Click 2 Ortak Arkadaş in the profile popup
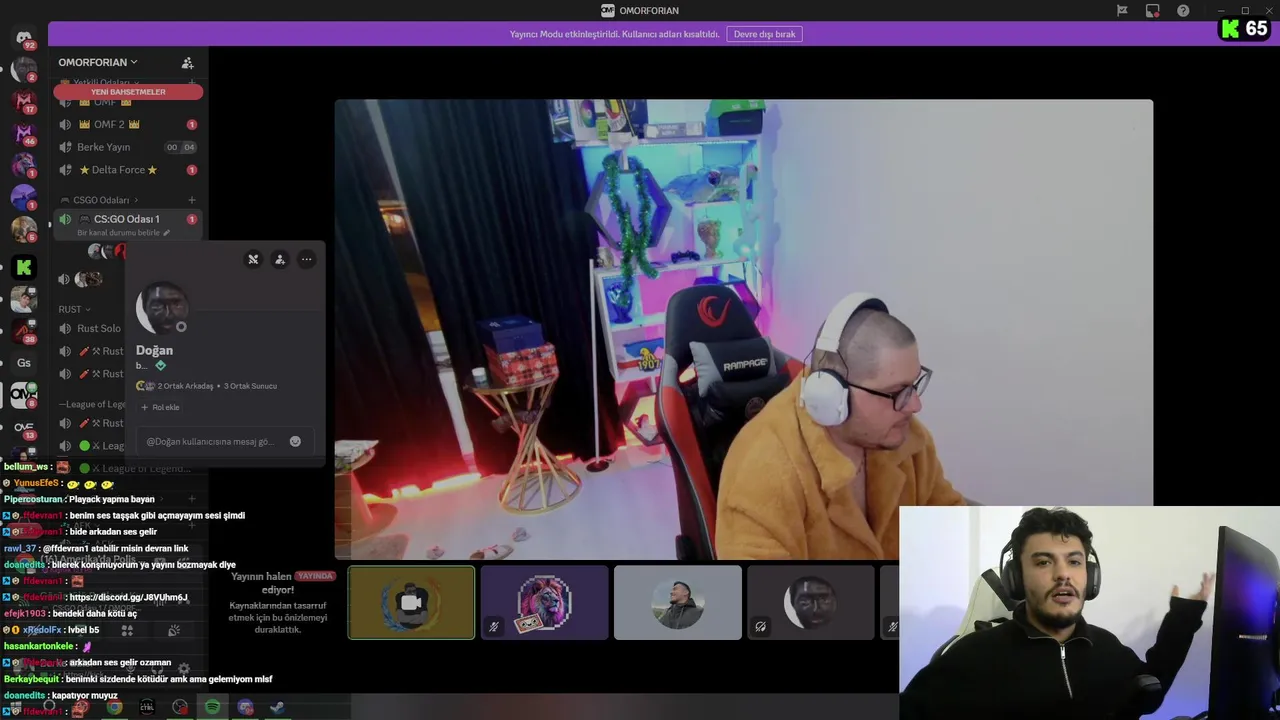1280x720 pixels. 185,386
